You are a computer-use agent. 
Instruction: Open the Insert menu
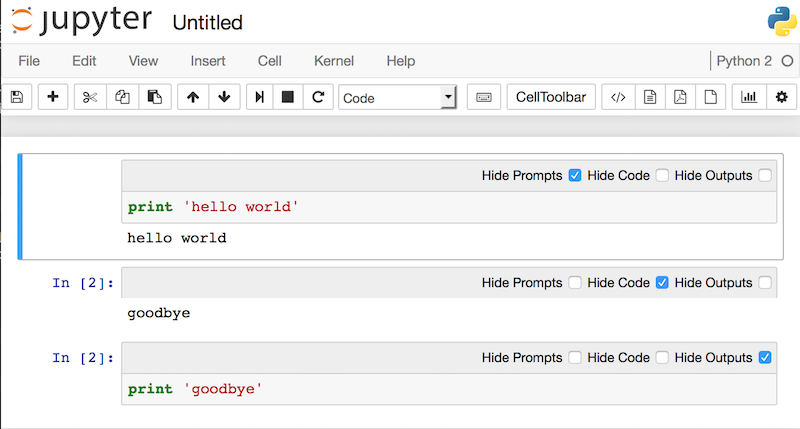coord(208,61)
